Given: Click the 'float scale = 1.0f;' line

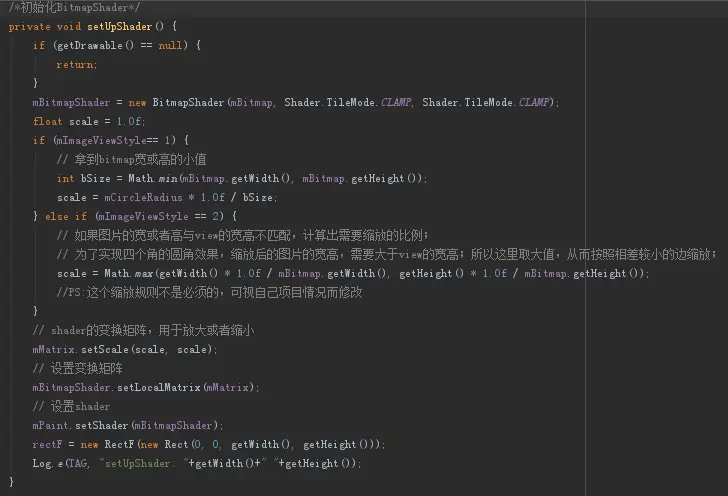Looking at the screenshot, I should coord(89,122).
